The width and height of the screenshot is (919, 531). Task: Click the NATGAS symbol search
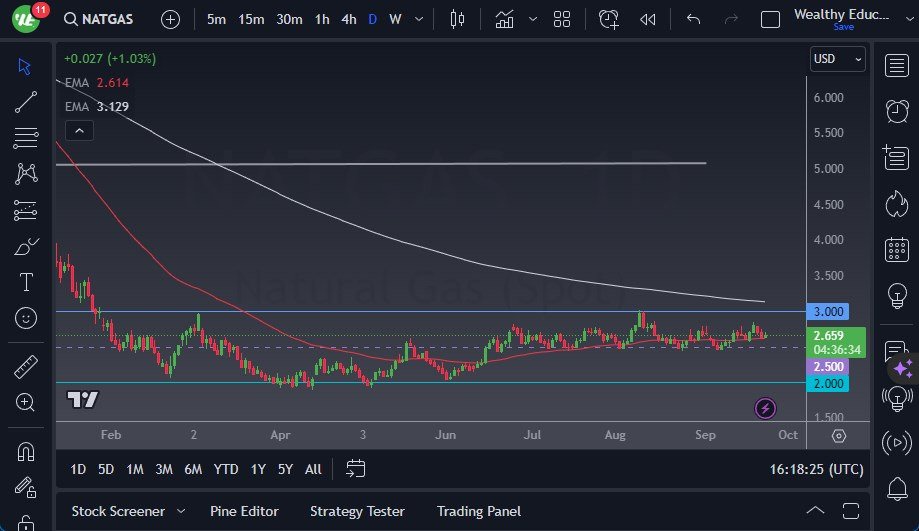pyautogui.click(x=100, y=19)
